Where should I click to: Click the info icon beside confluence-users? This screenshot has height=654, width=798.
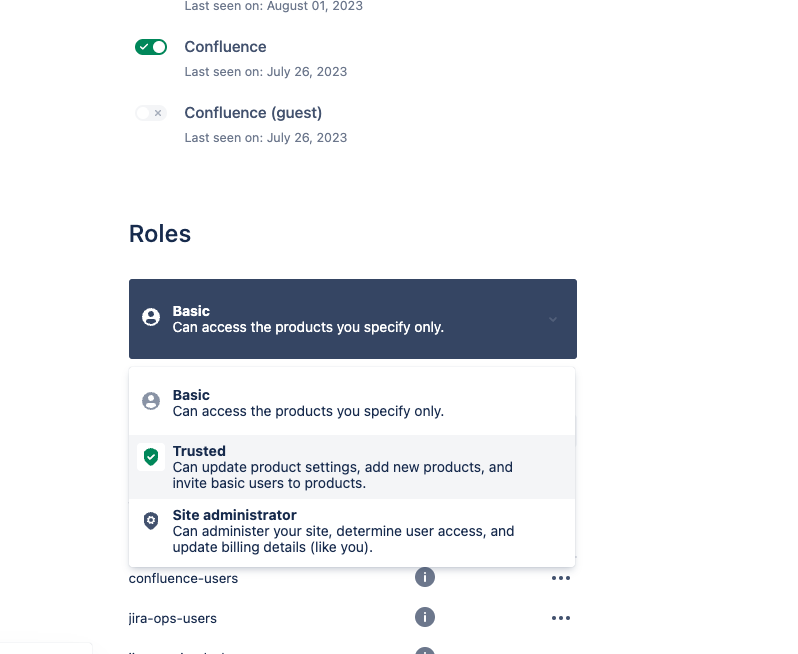tap(424, 577)
